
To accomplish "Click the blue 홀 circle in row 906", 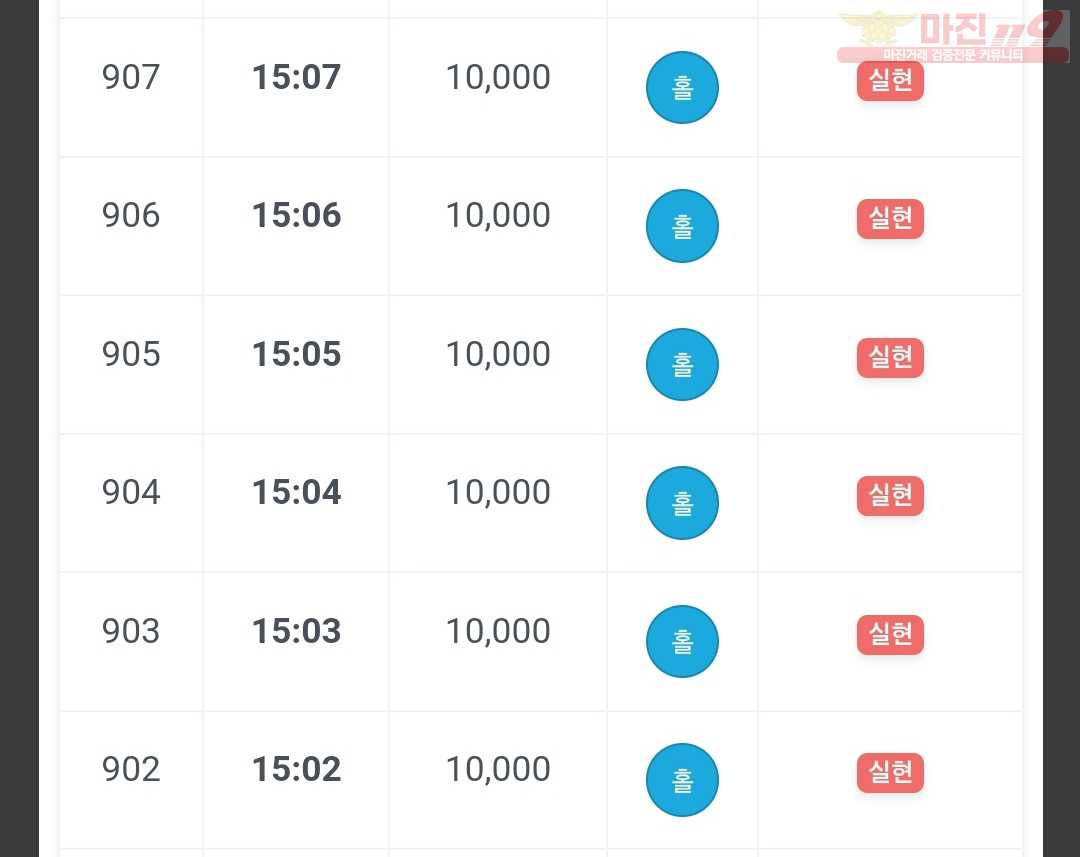I will 682,226.
